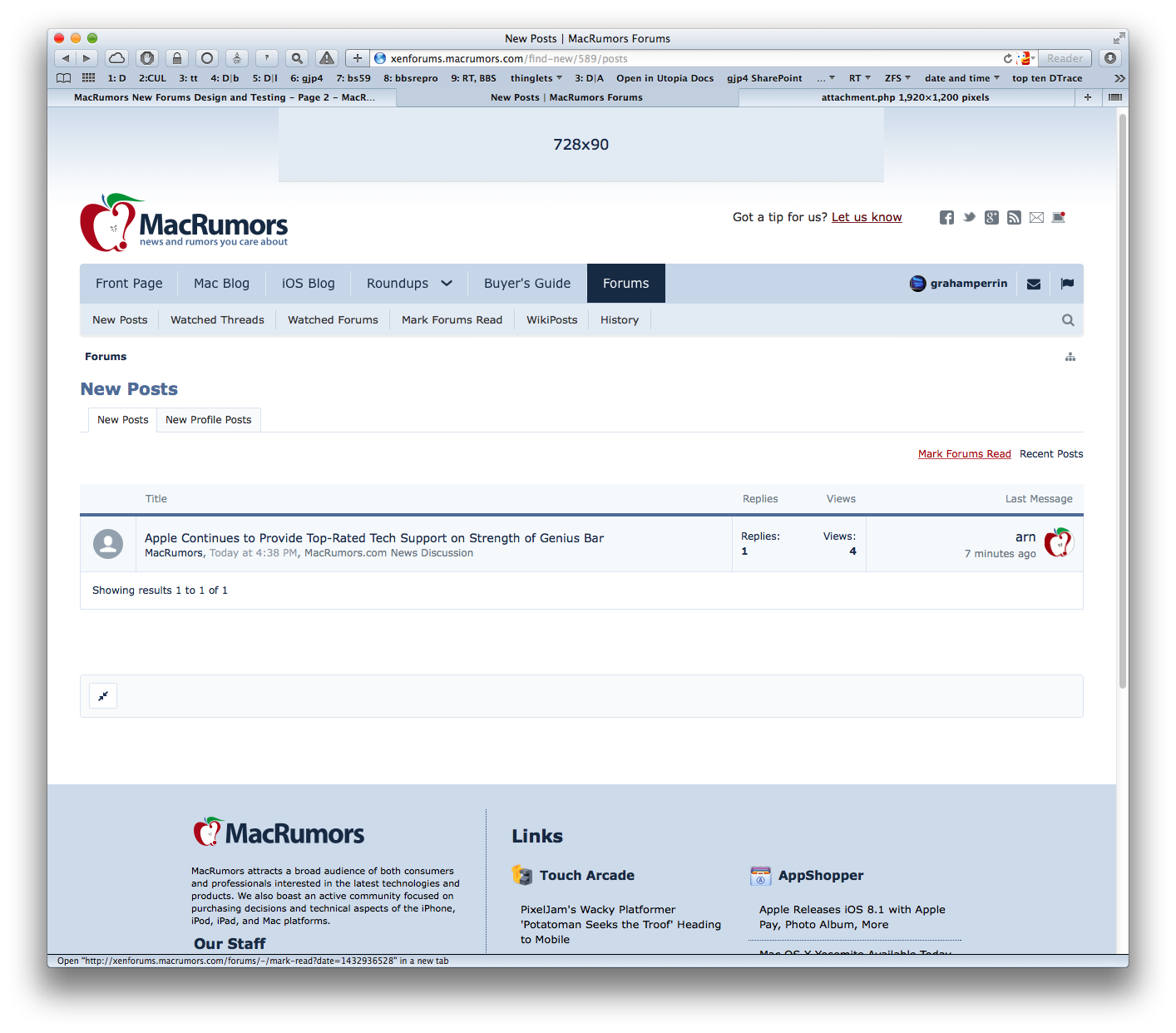
Task: Click the email envelope icon in header
Action: coord(1036,218)
